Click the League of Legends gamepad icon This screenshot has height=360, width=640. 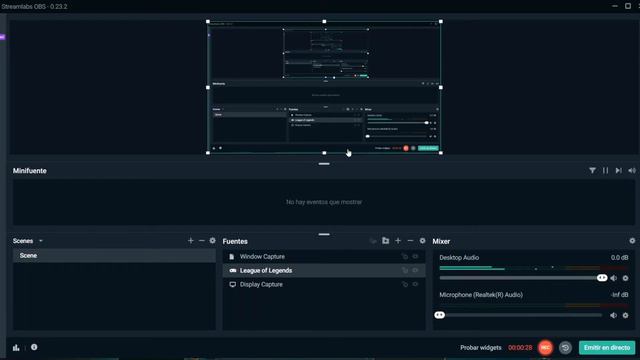(x=233, y=271)
